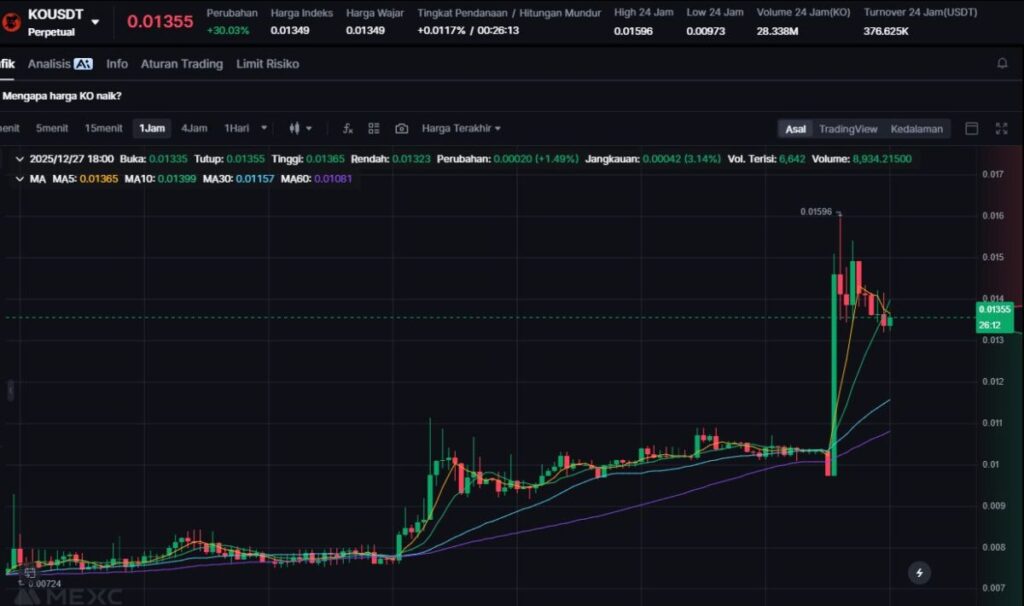Open the KOUSDT pair selector dropdown
The image size is (1024, 606).
click(x=96, y=21)
